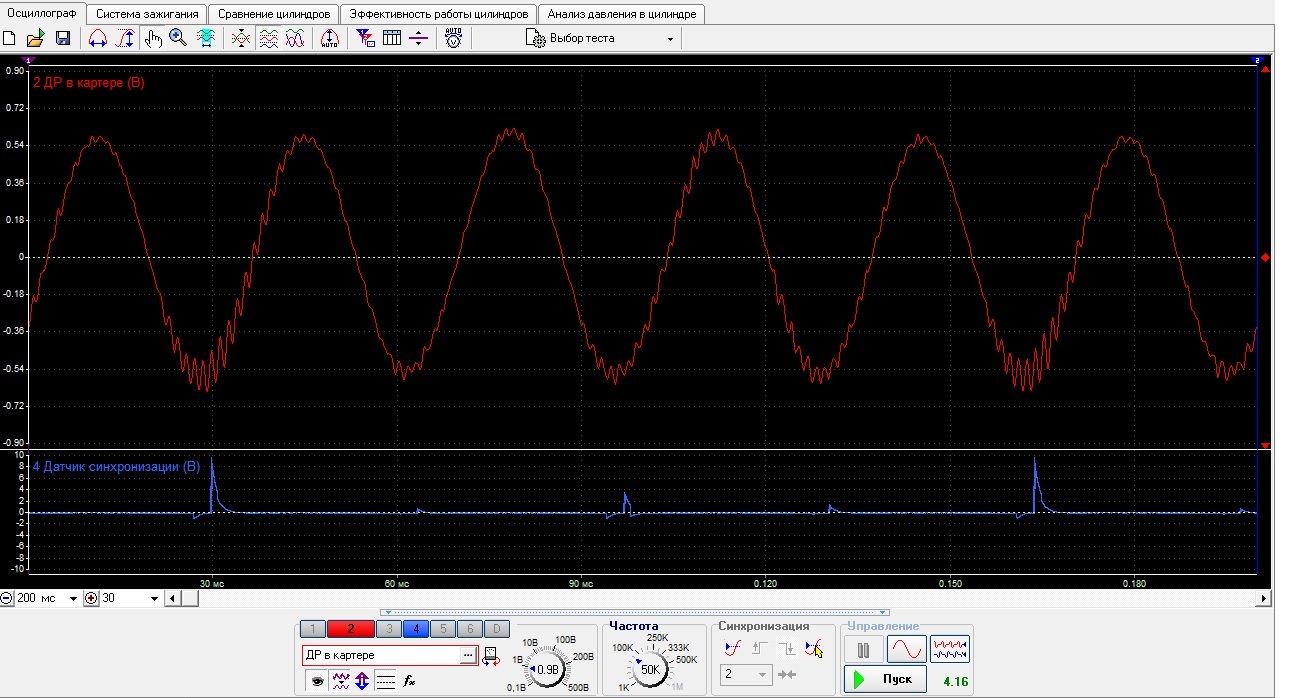The height and width of the screenshot is (698, 1292).
Task: Open the Выбор теста dropdown
Action: (x=602, y=38)
